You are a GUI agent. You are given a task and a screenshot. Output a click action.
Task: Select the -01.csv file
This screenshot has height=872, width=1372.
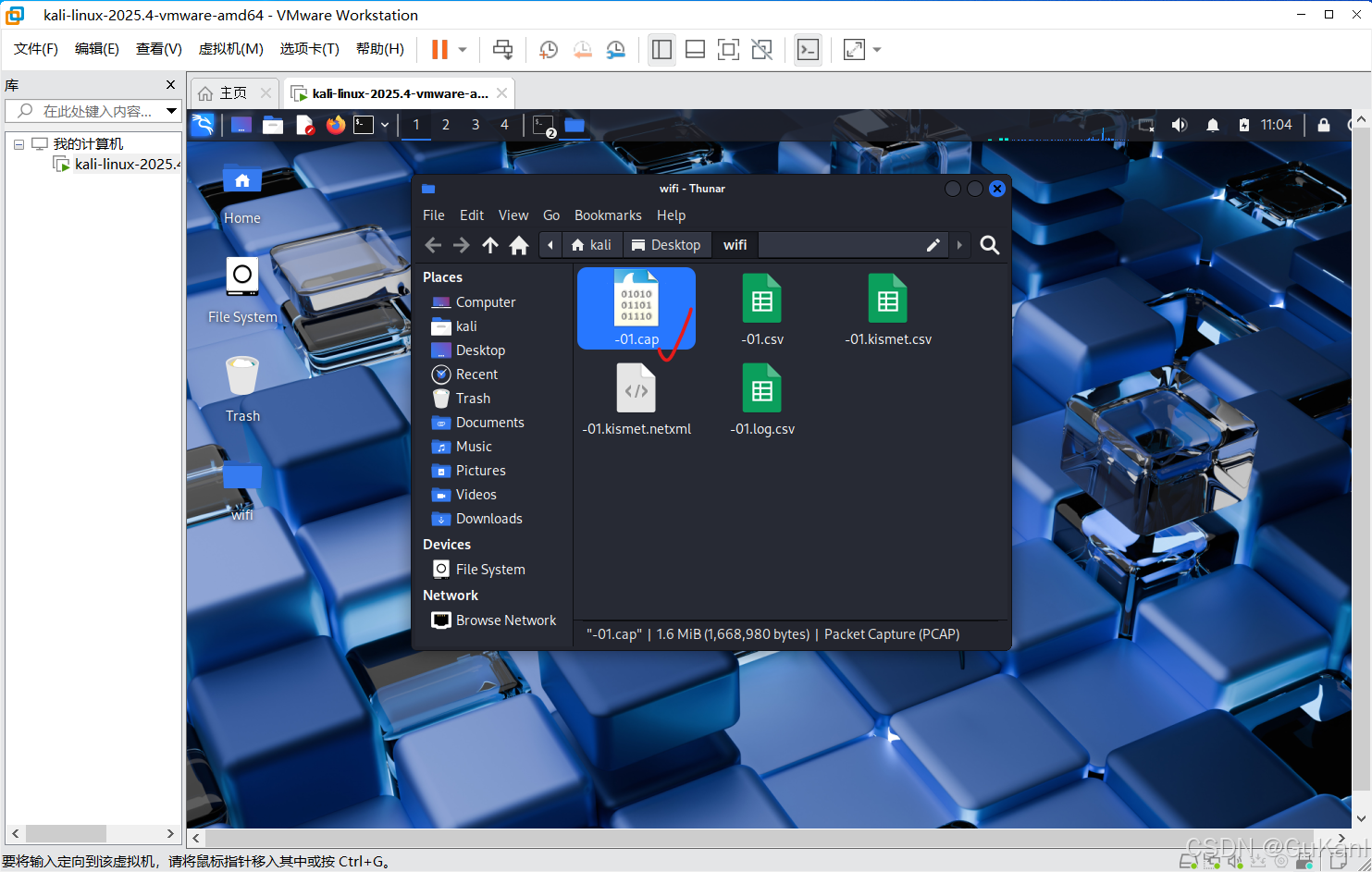[x=762, y=311]
